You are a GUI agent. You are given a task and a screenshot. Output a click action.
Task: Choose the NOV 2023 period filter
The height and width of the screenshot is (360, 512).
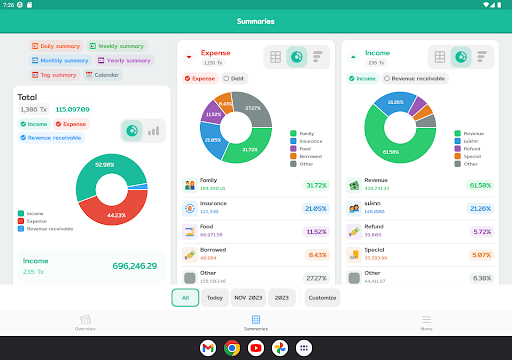[248, 298]
